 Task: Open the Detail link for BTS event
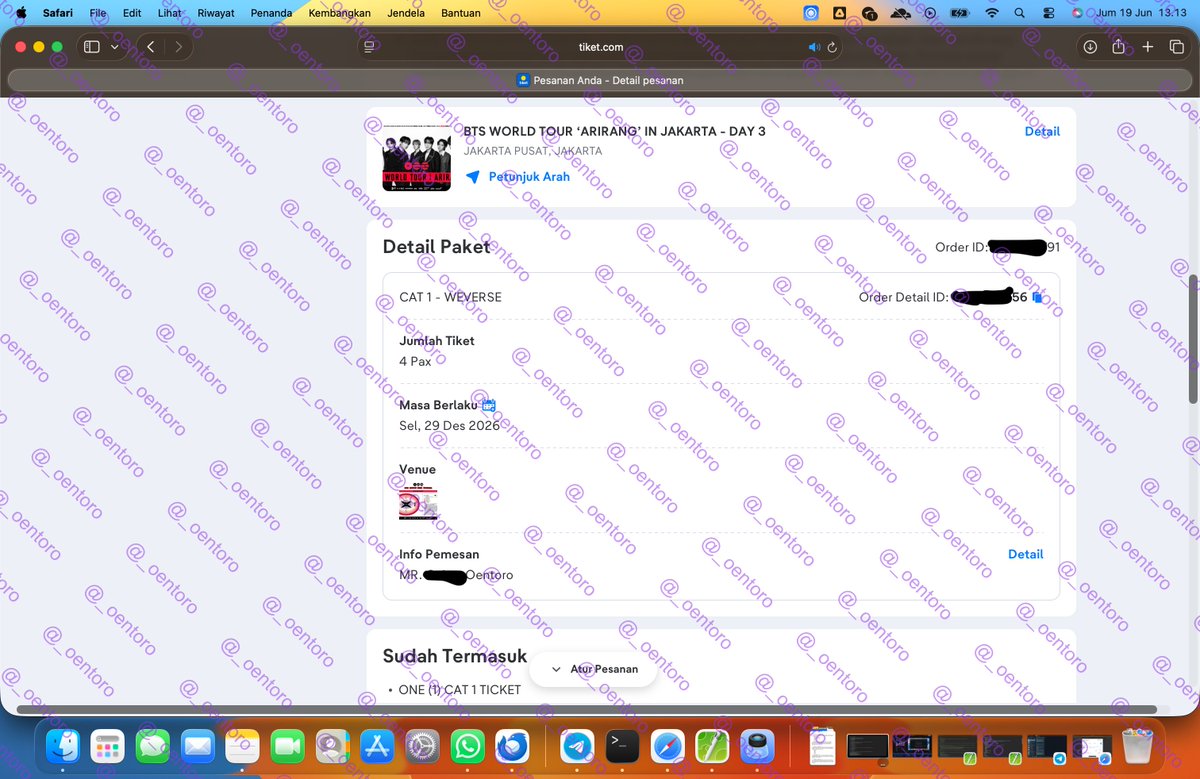click(1042, 131)
